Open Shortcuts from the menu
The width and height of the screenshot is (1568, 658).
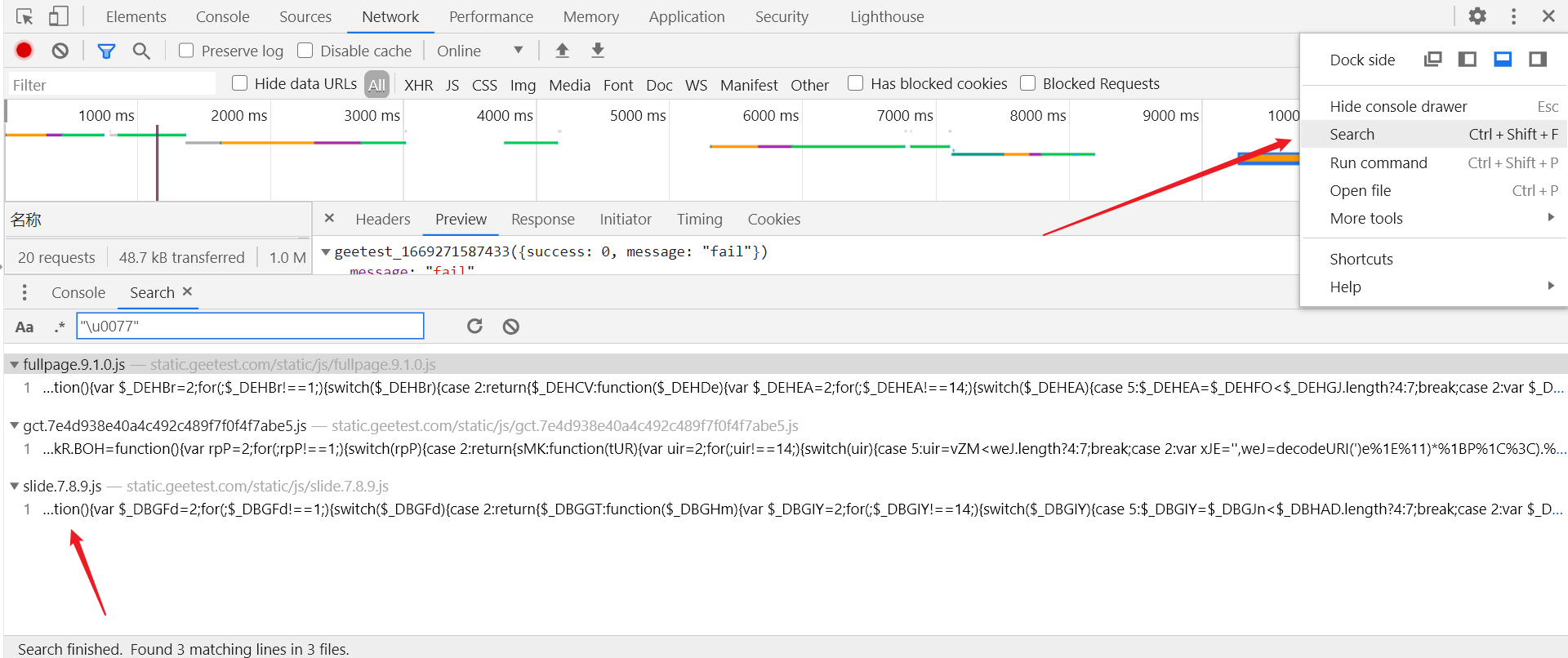(x=1433, y=259)
